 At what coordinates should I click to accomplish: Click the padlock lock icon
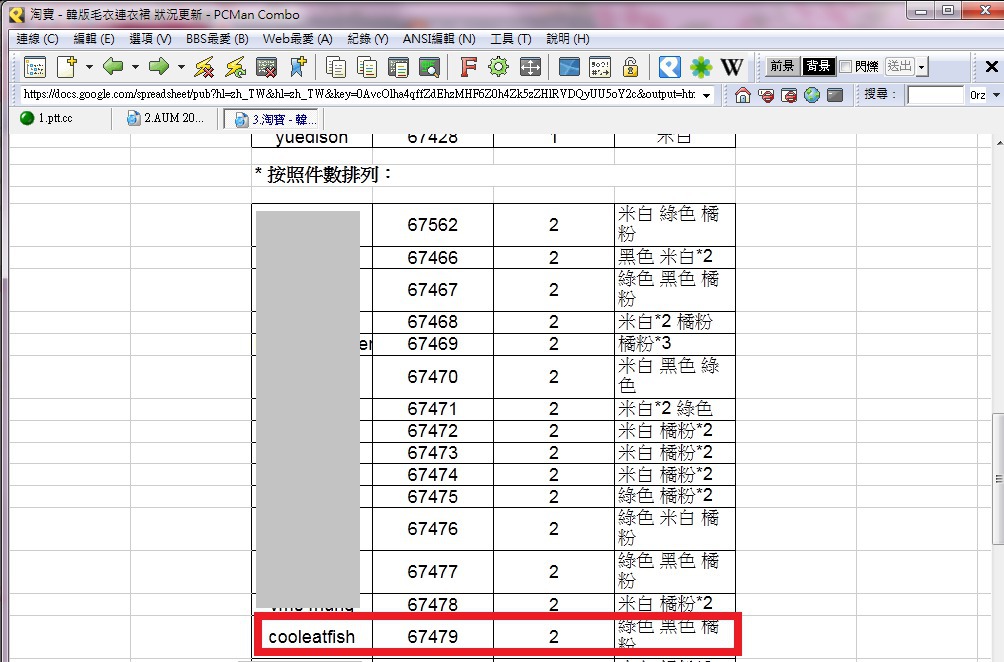631,67
